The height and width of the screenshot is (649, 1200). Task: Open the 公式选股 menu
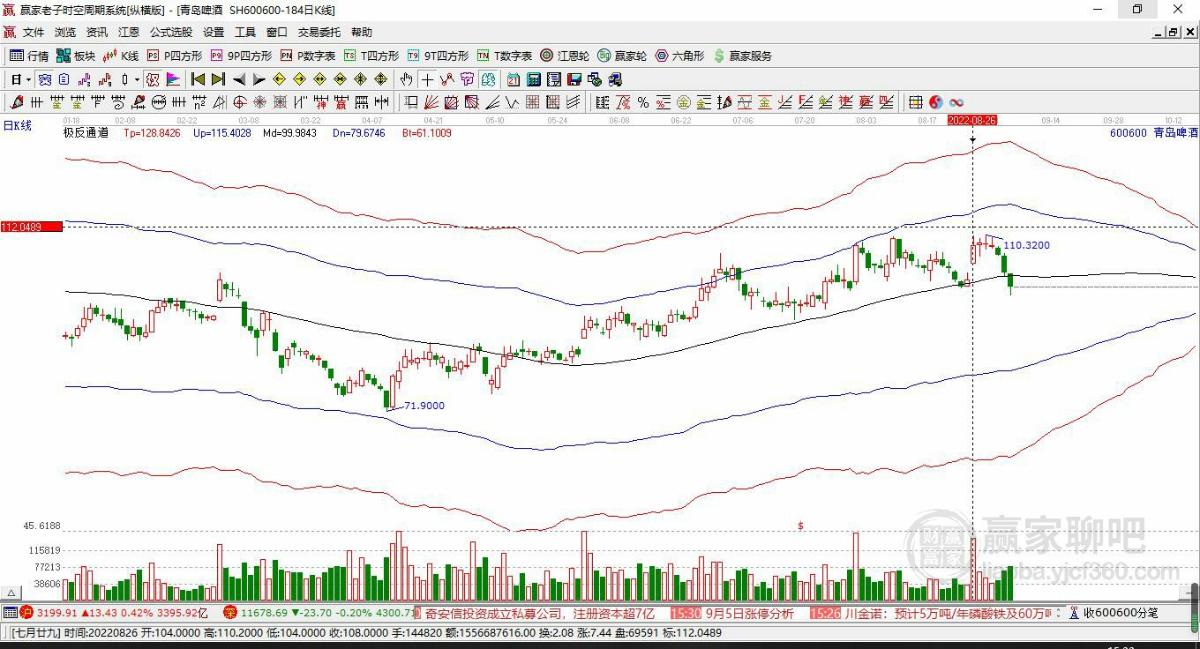coord(171,32)
